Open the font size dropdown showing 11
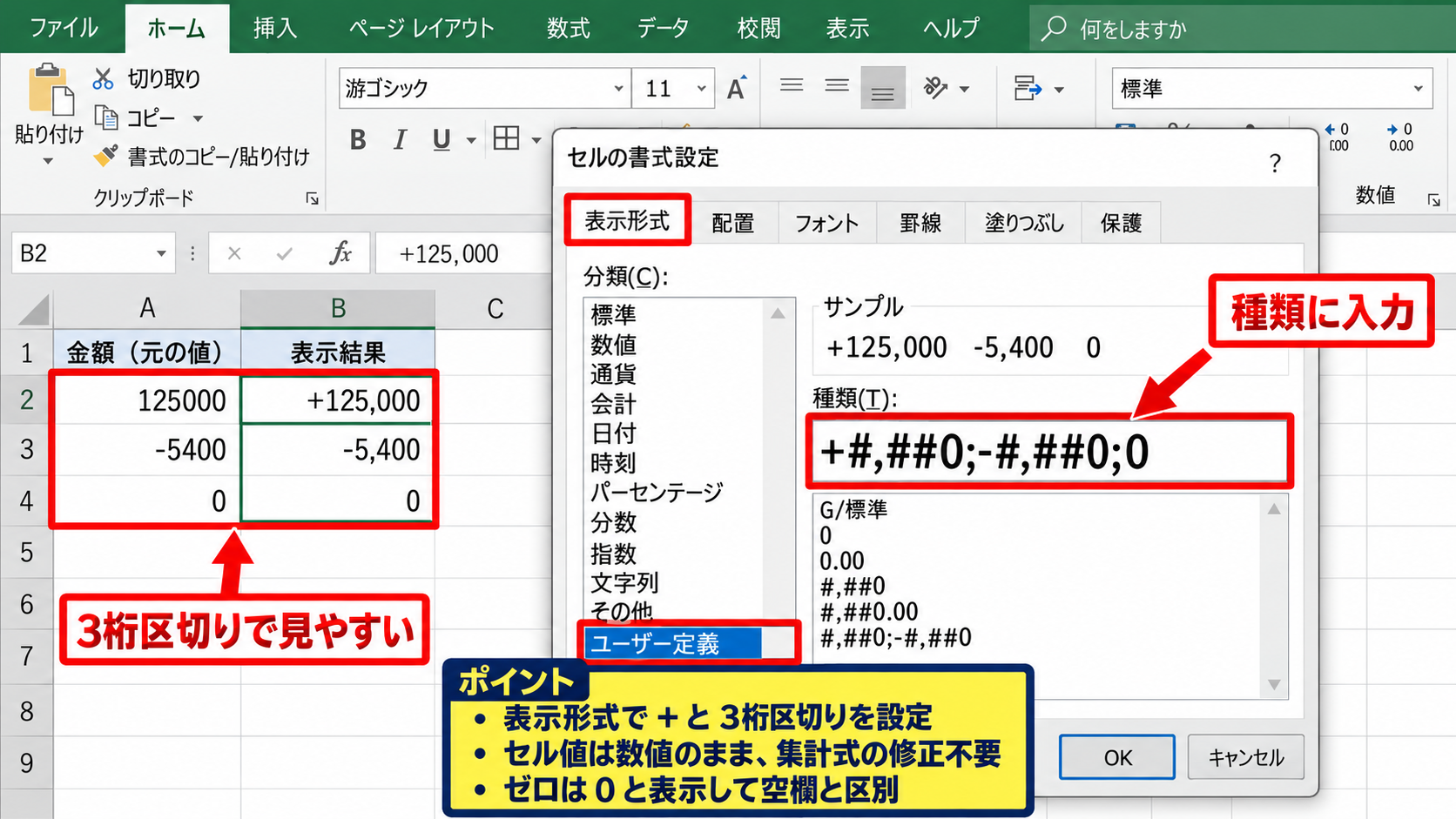The width and height of the screenshot is (1456, 819). click(701, 88)
